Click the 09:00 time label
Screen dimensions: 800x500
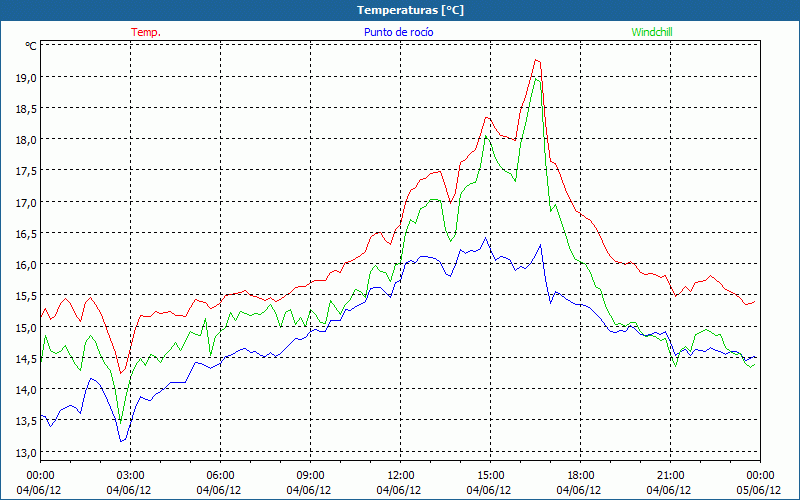pyautogui.click(x=310, y=476)
